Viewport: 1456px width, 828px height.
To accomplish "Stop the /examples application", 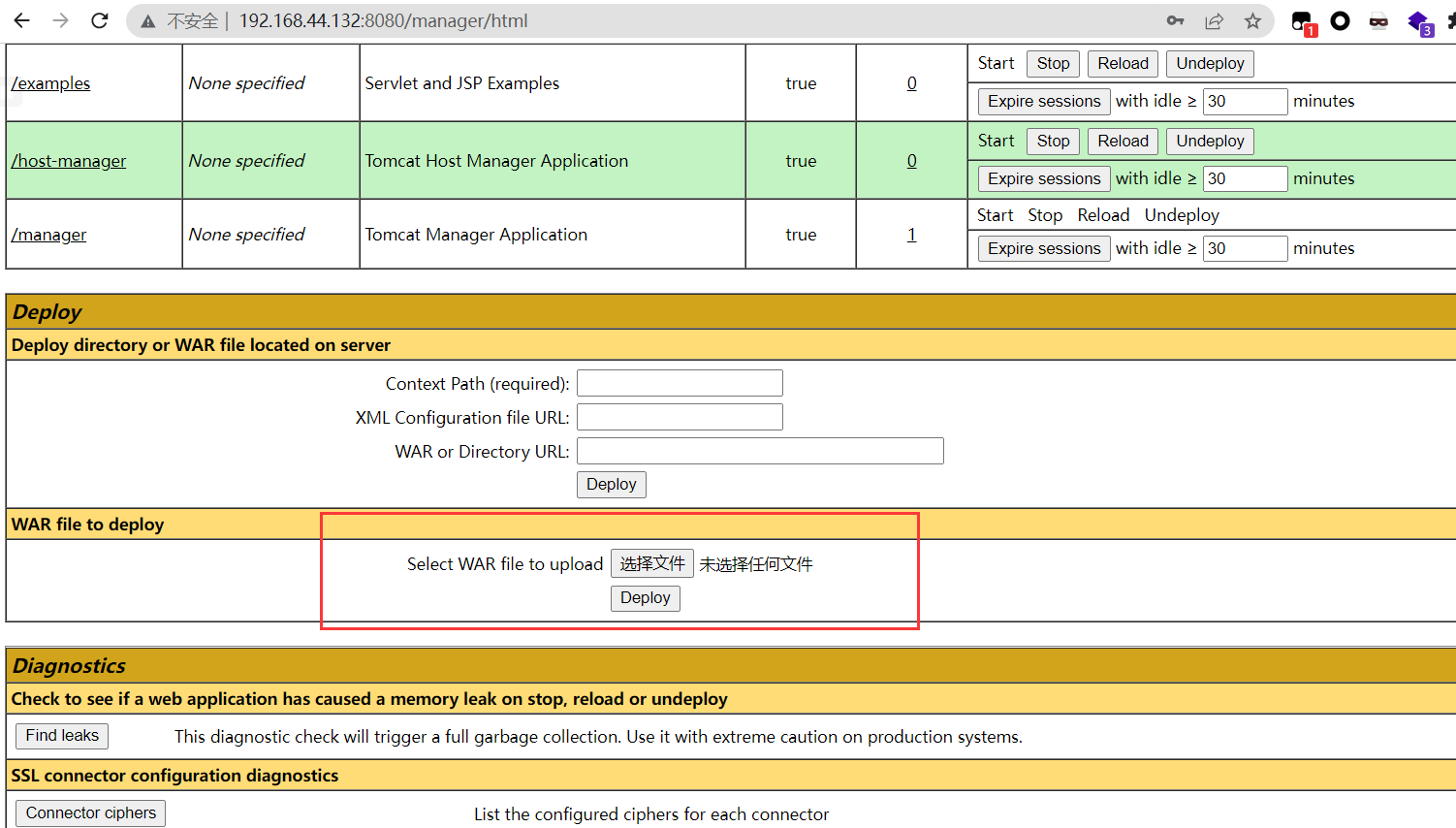I will click(1053, 64).
